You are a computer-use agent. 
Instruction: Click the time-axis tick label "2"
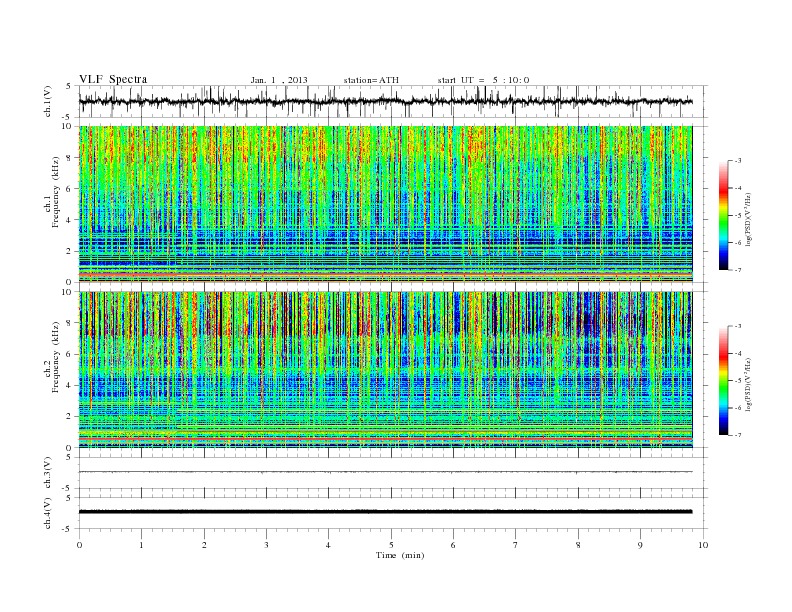pyautogui.click(x=204, y=545)
